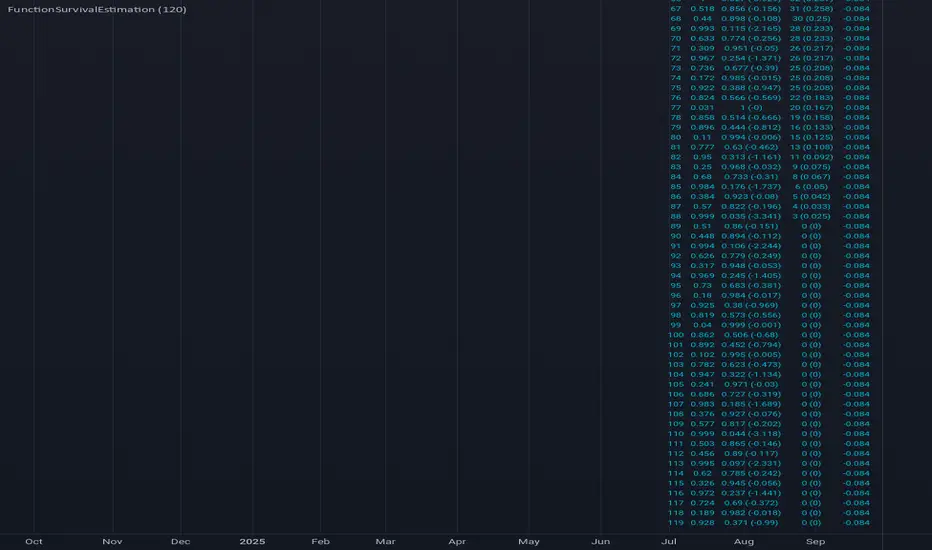
Task: Select the 0.999 (-0.001) cell in row 99
Action: click(x=751, y=325)
